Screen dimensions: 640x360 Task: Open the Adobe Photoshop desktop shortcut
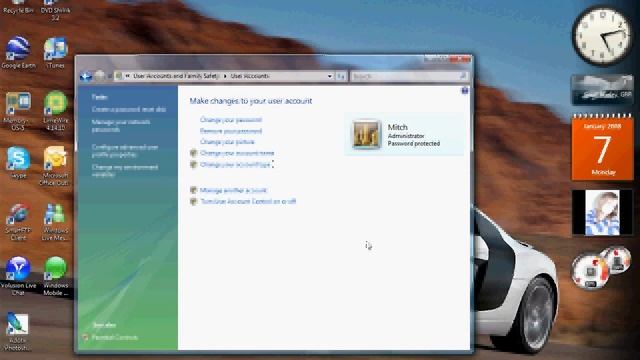point(18,331)
